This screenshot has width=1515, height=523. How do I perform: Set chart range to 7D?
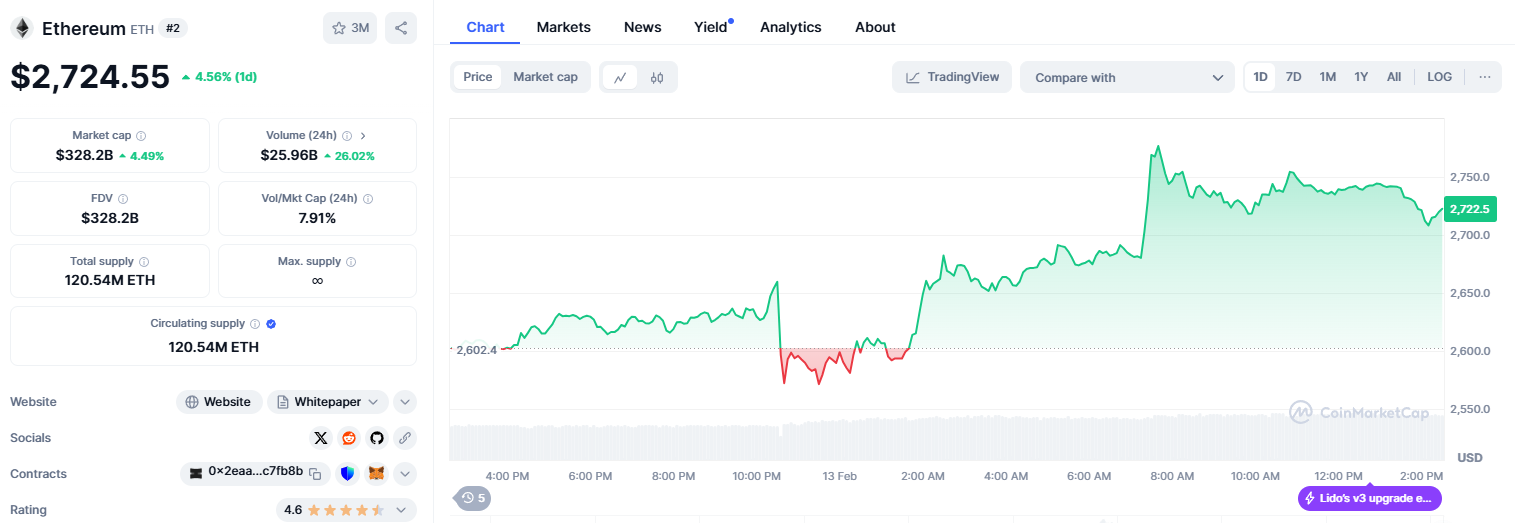pyautogui.click(x=1293, y=77)
